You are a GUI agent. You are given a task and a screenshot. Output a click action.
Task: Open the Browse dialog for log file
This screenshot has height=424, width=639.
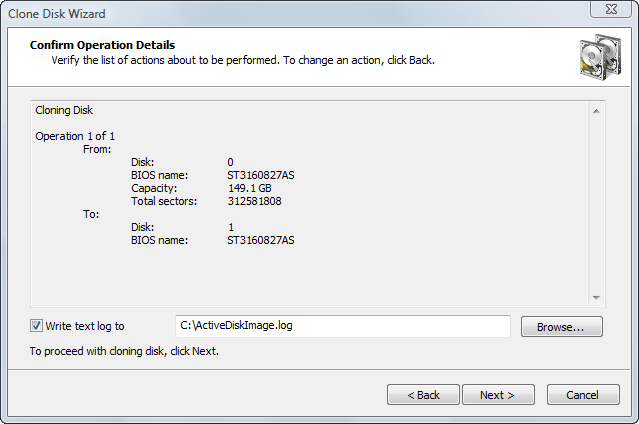(562, 327)
